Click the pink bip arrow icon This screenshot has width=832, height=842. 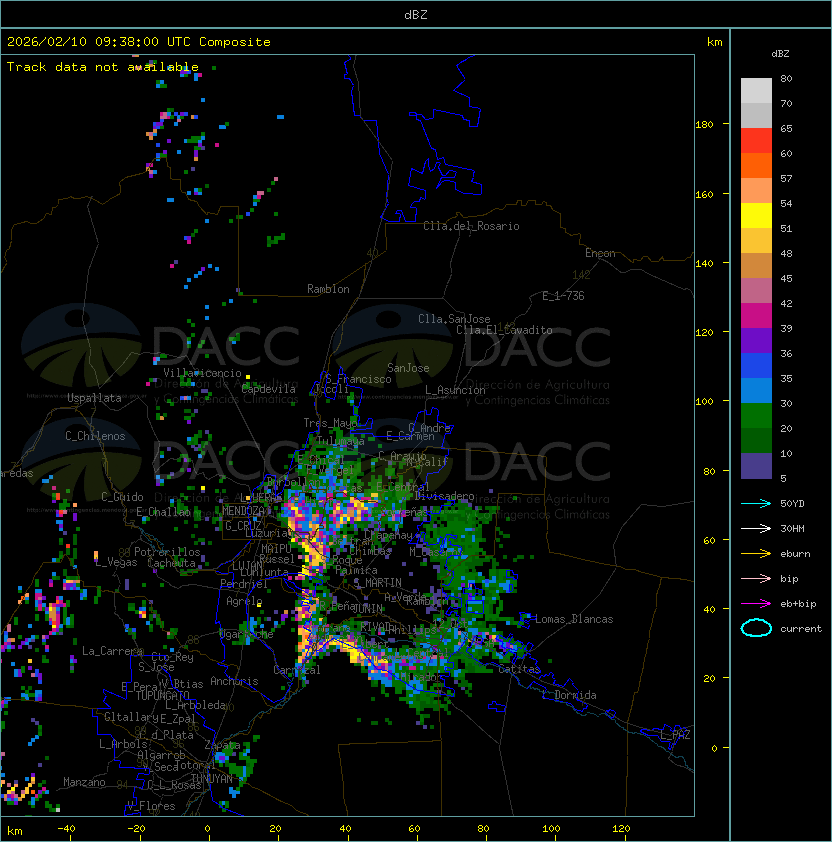(x=756, y=578)
